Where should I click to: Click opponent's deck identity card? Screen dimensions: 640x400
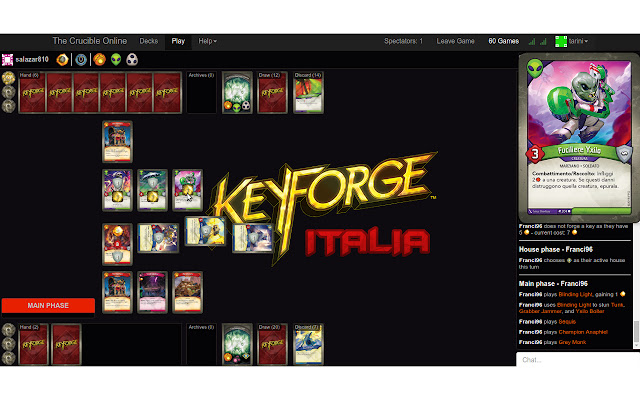coord(237,93)
